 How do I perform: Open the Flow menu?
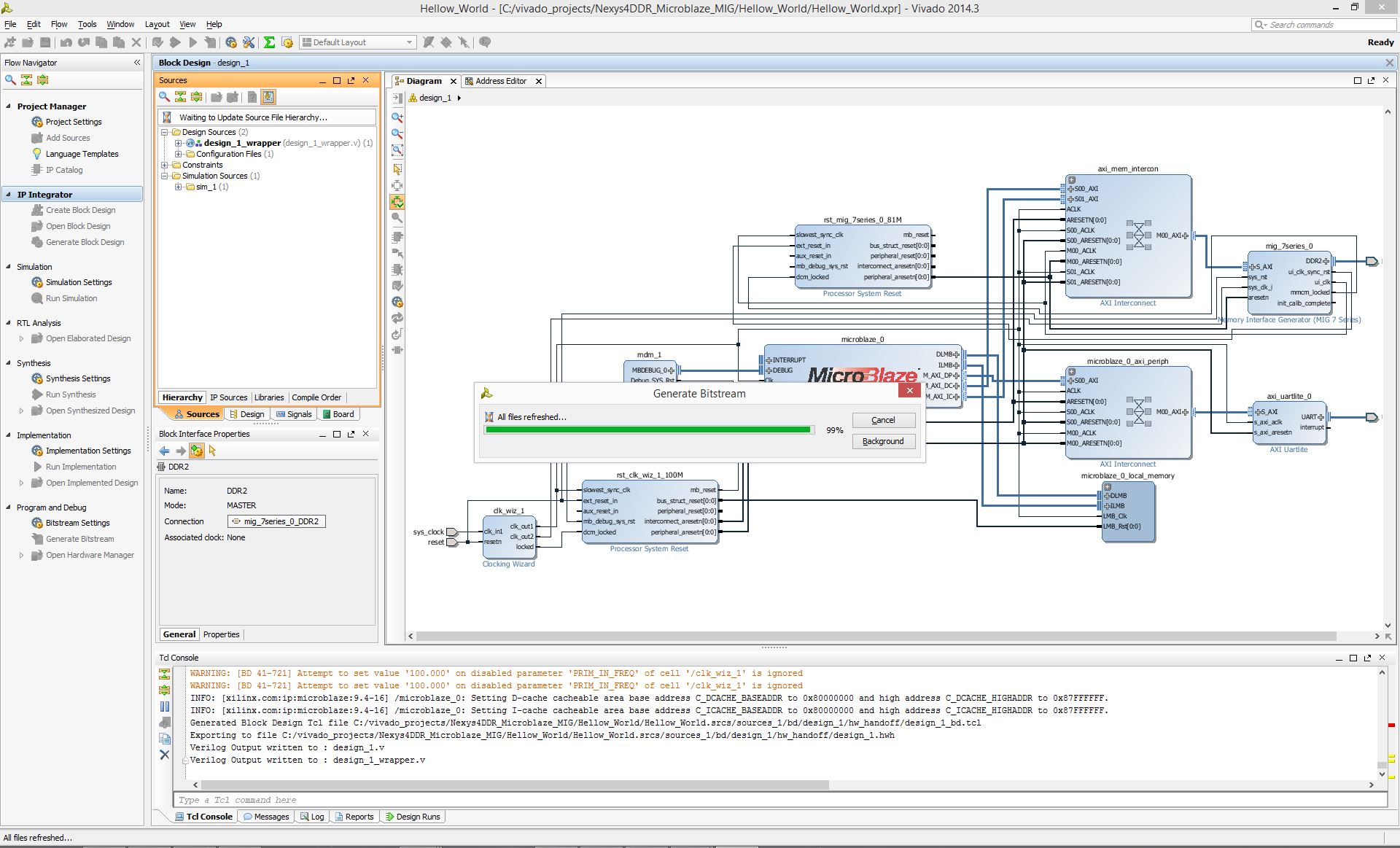[59, 24]
